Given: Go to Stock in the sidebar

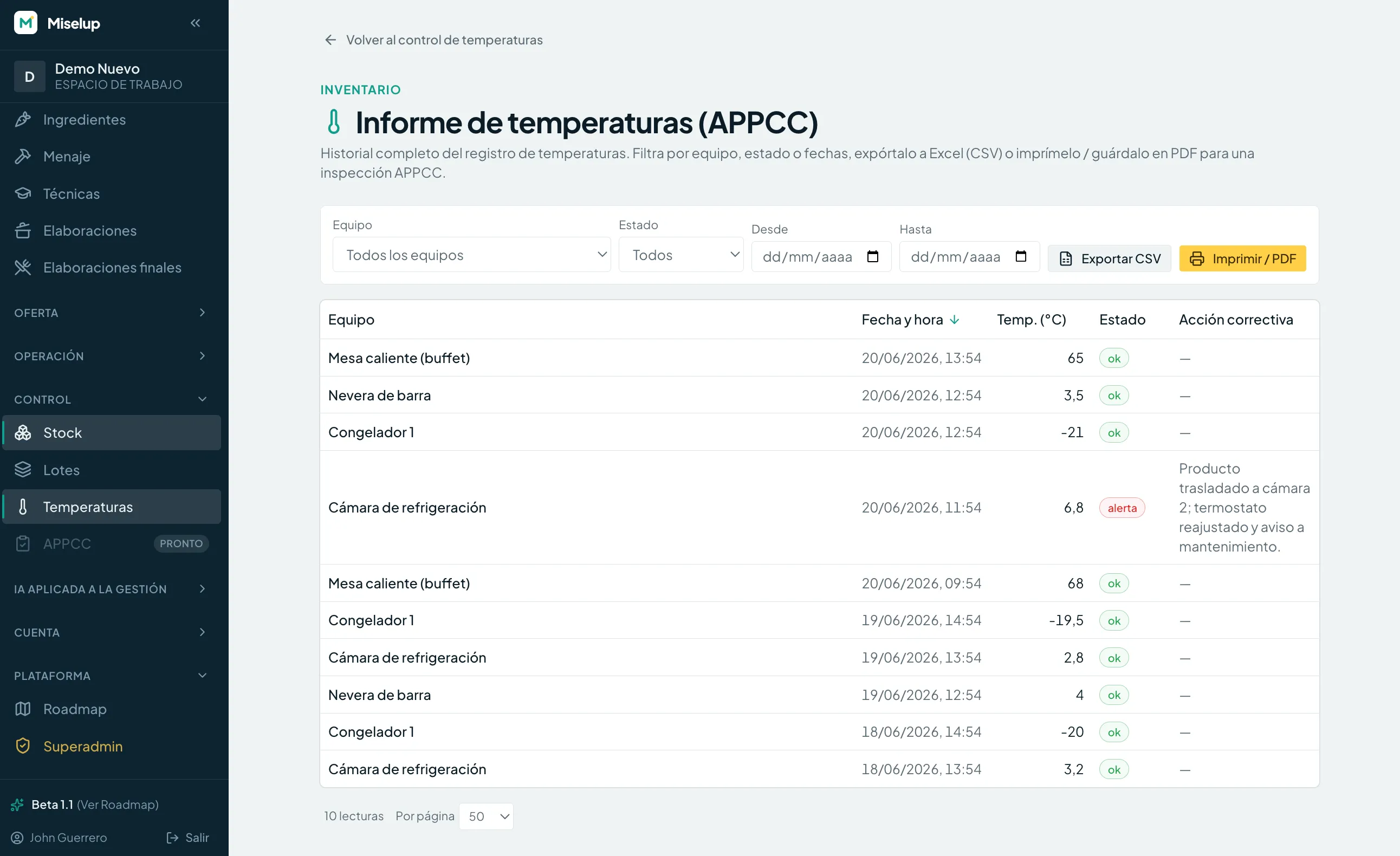Looking at the screenshot, I should click(112, 433).
